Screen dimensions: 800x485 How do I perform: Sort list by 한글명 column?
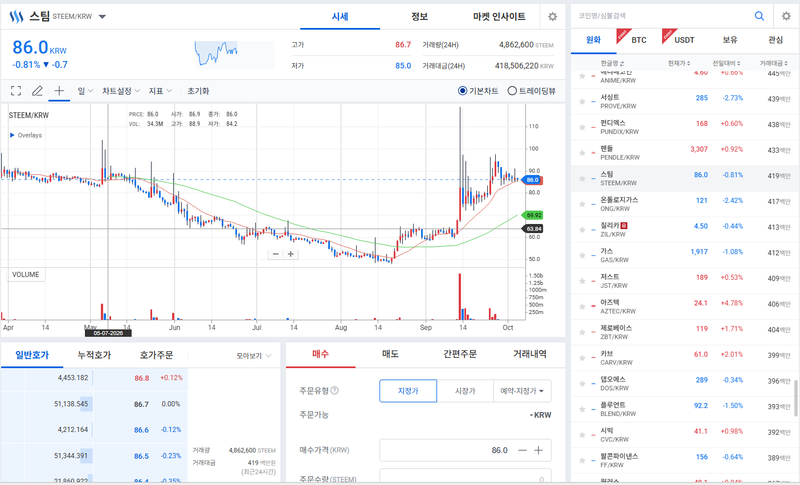pyautogui.click(x=612, y=63)
